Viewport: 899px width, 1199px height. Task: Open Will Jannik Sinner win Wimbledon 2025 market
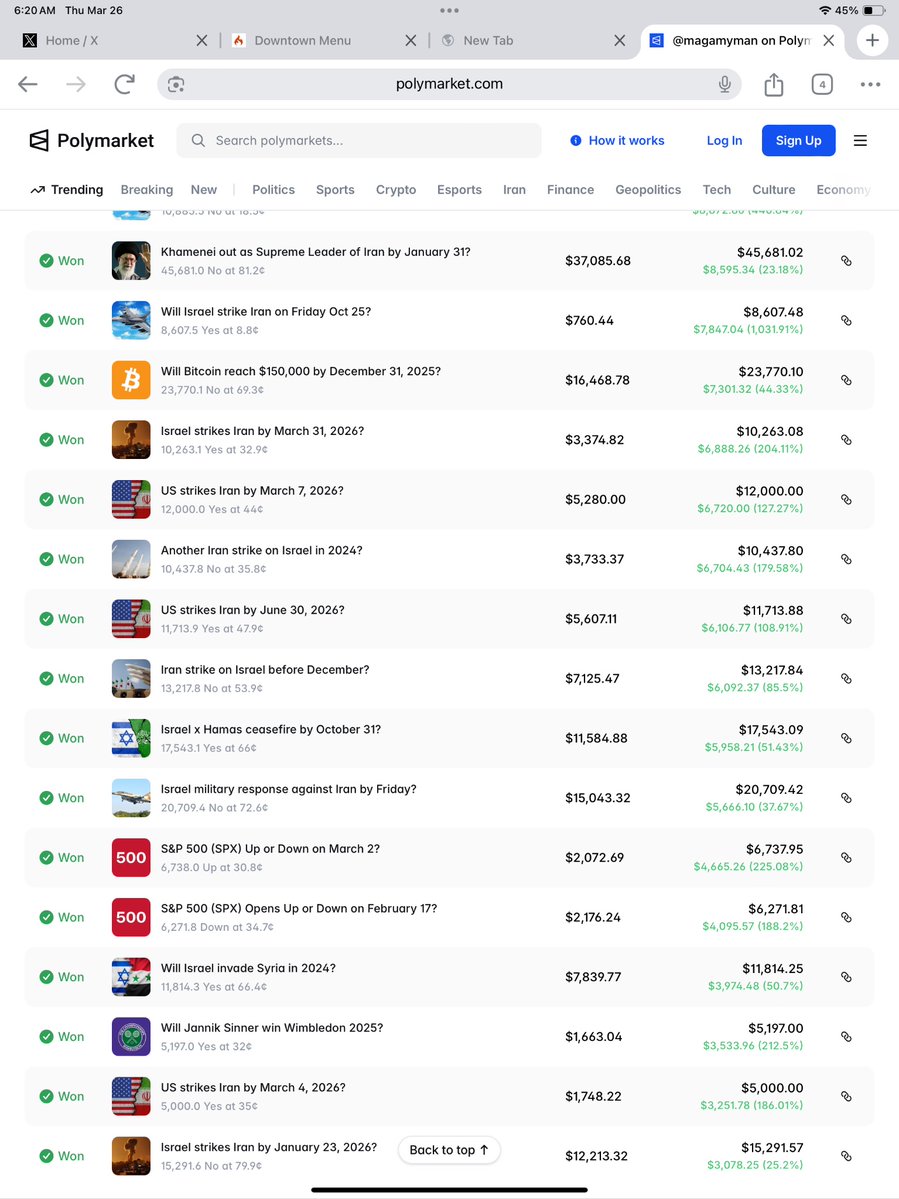tap(271, 1028)
